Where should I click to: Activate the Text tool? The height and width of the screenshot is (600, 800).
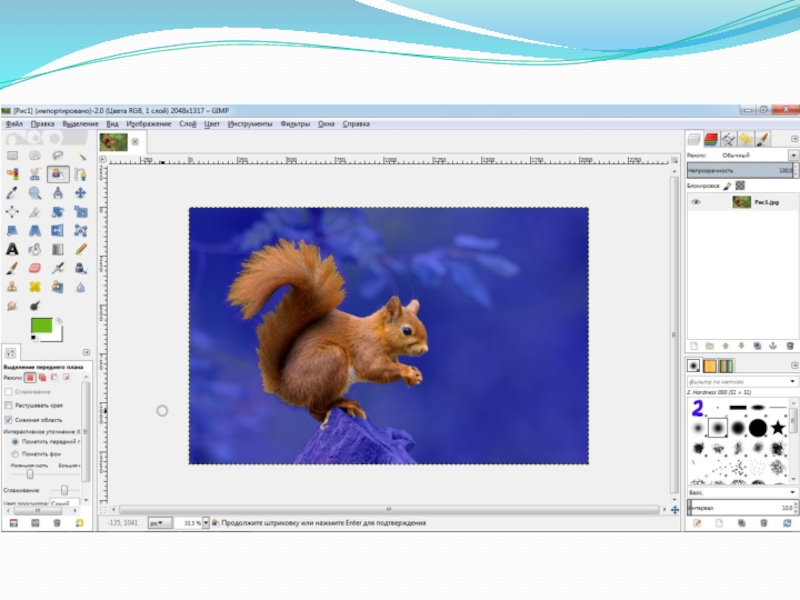point(12,249)
